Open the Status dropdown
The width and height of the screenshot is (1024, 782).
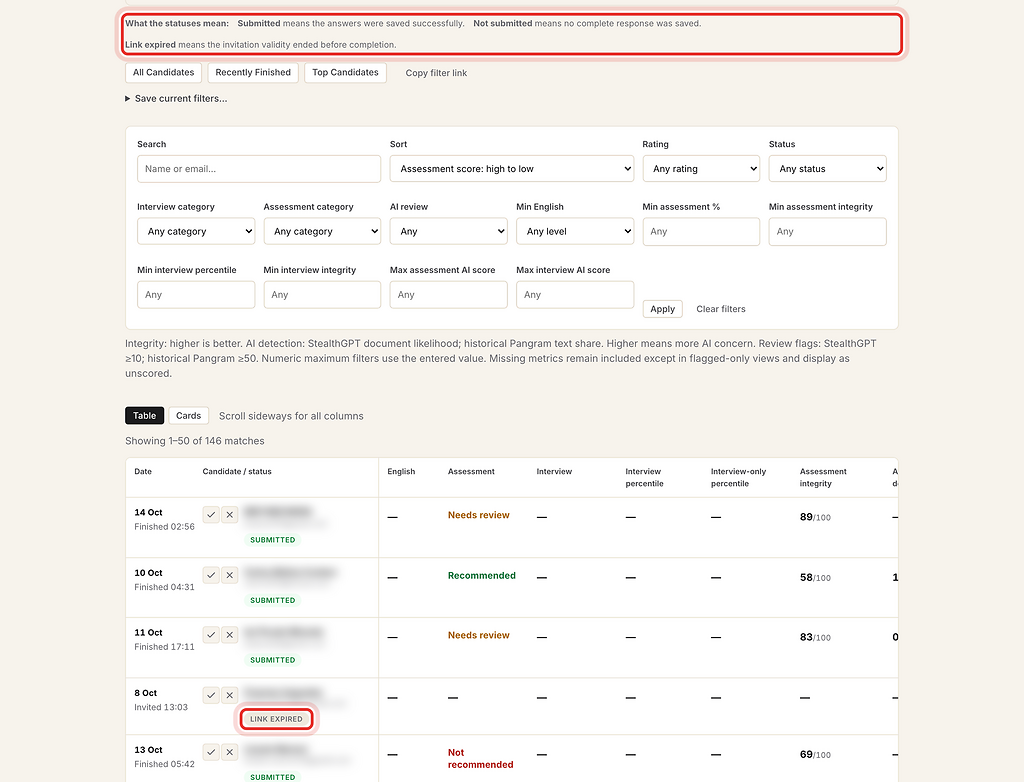pos(827,169)
